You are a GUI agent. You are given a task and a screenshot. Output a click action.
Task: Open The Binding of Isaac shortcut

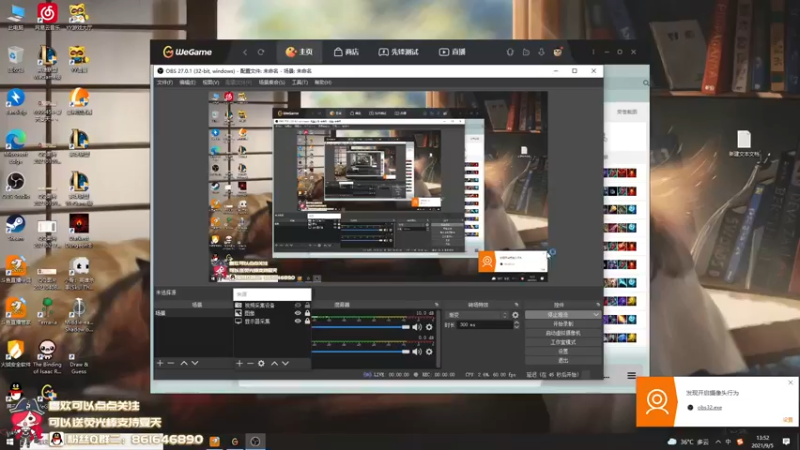pos(47,357)
